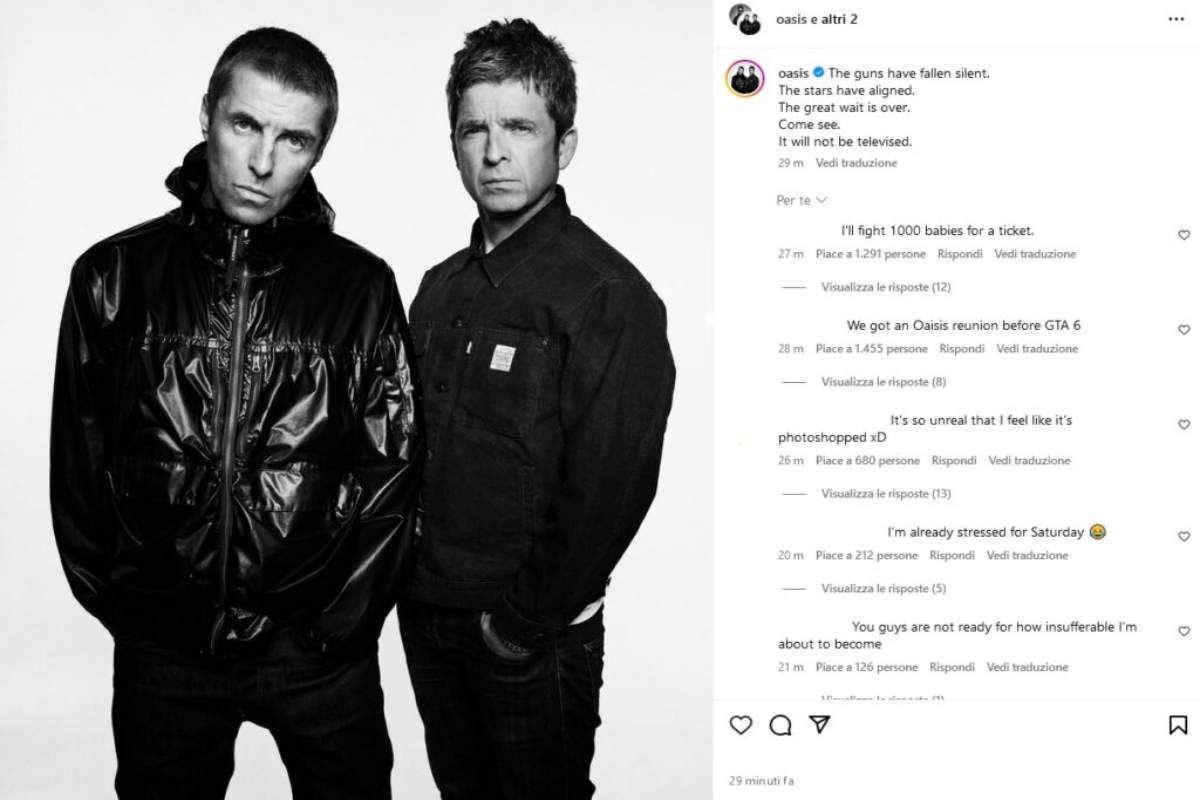Open 'oasis e altri 2' header link
The image size is (1200, 800).
click(x=817, y=19)
